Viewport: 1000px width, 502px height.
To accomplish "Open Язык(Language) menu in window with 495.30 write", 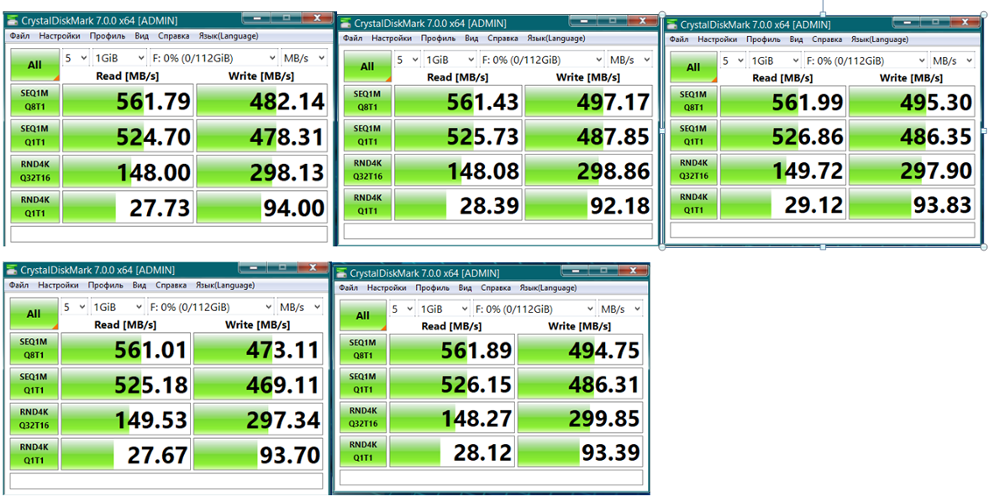I will pos(881,40).
